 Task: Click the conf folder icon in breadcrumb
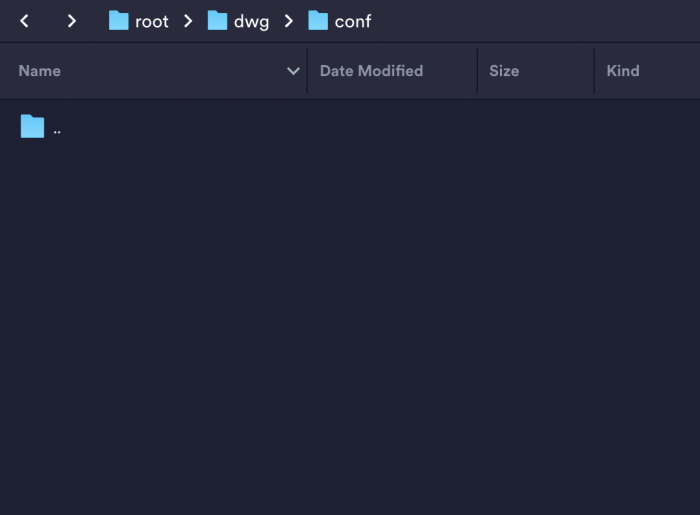click(x=318, y=21)
